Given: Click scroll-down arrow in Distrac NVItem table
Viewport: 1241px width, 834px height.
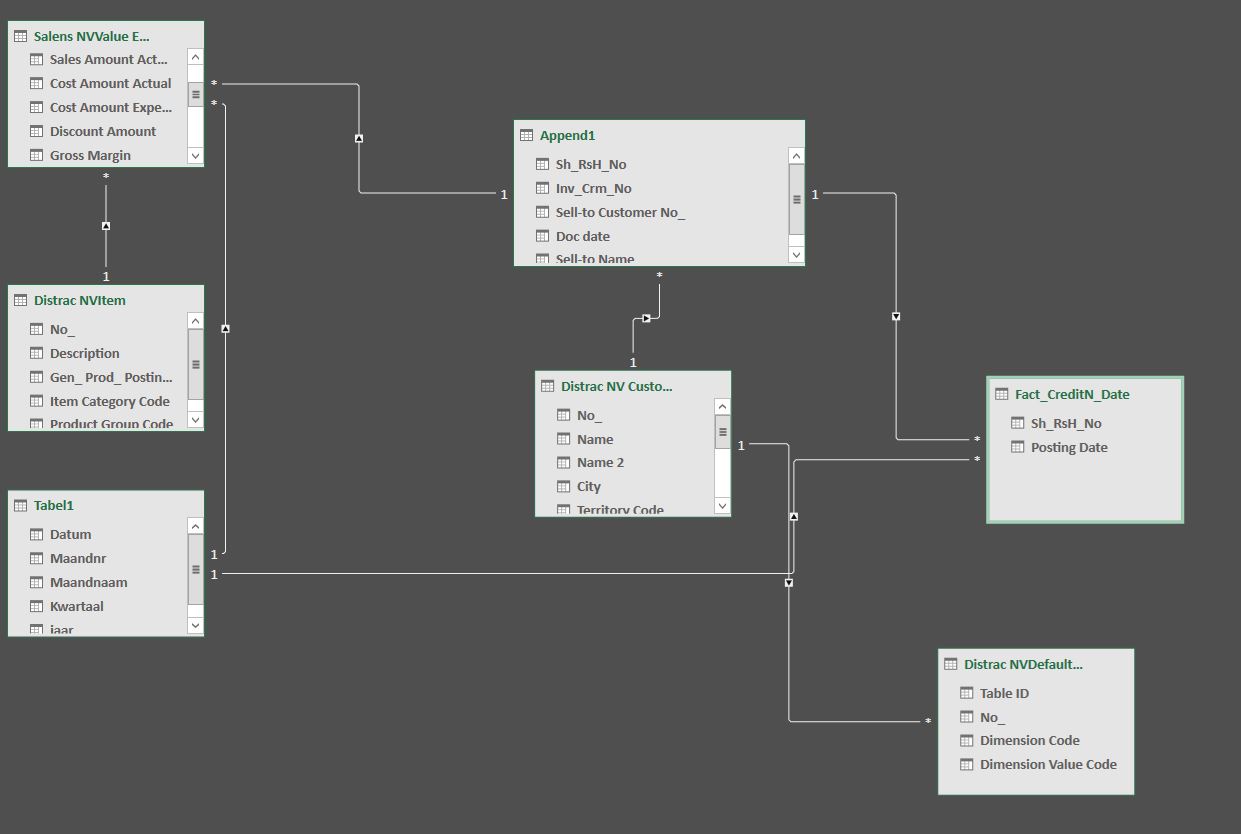Looking at the screenshot, I should (195, 420).
